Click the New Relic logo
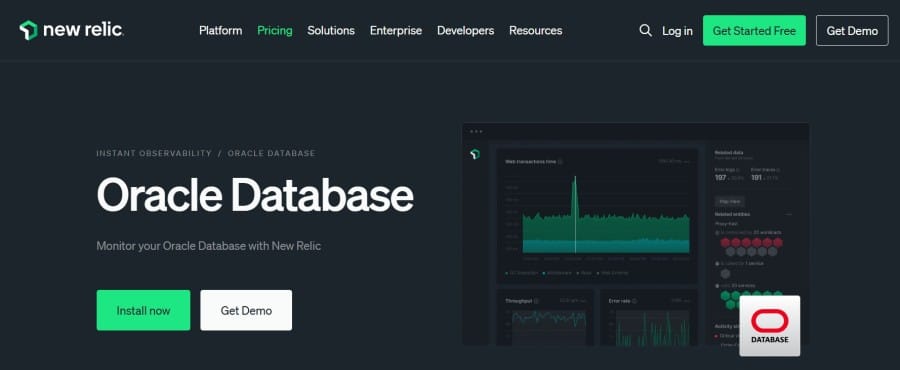The width and height of the screenshot is (900, 370). click(71, 30)
